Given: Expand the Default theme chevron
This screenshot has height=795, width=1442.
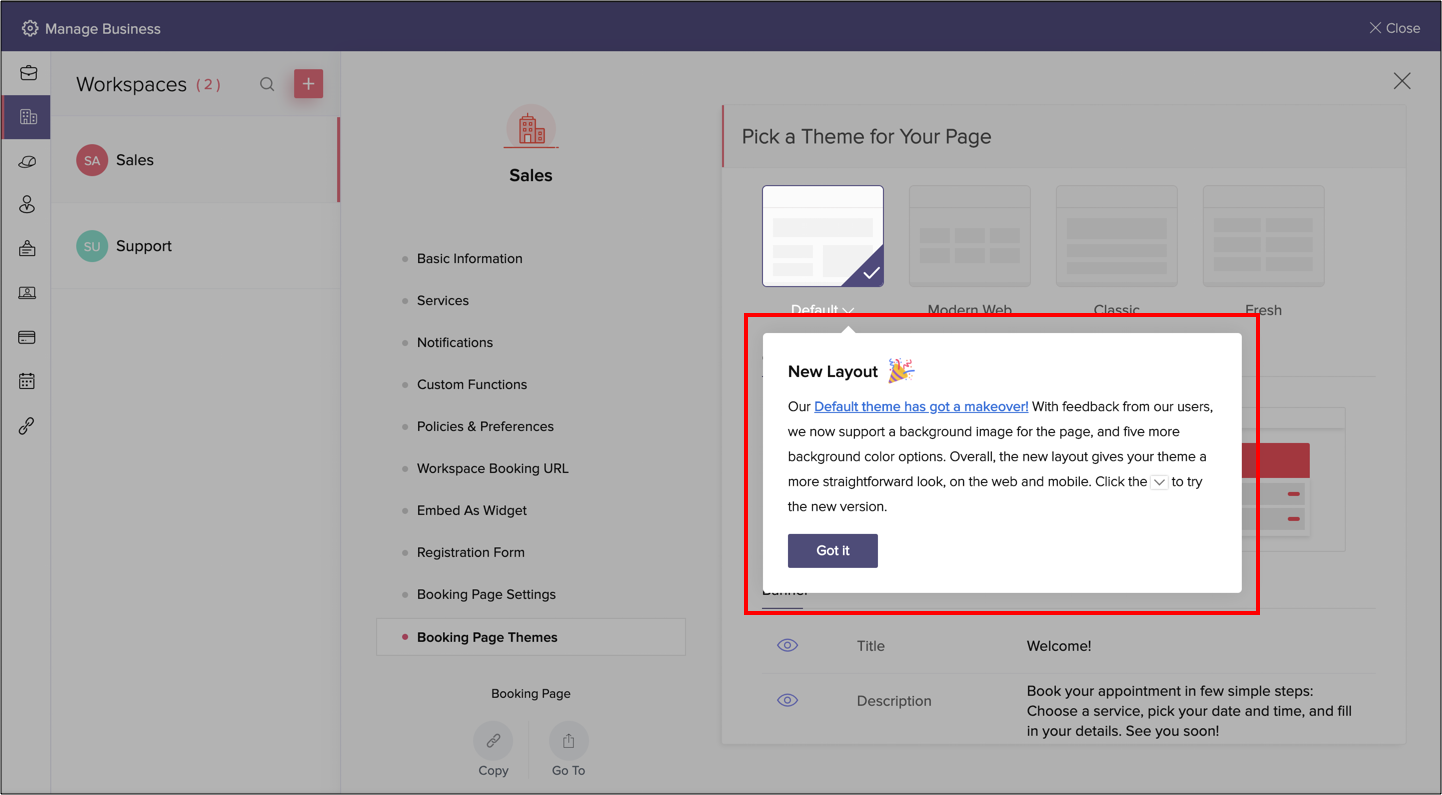Looking at the screenshot, I should coord(849,310).
